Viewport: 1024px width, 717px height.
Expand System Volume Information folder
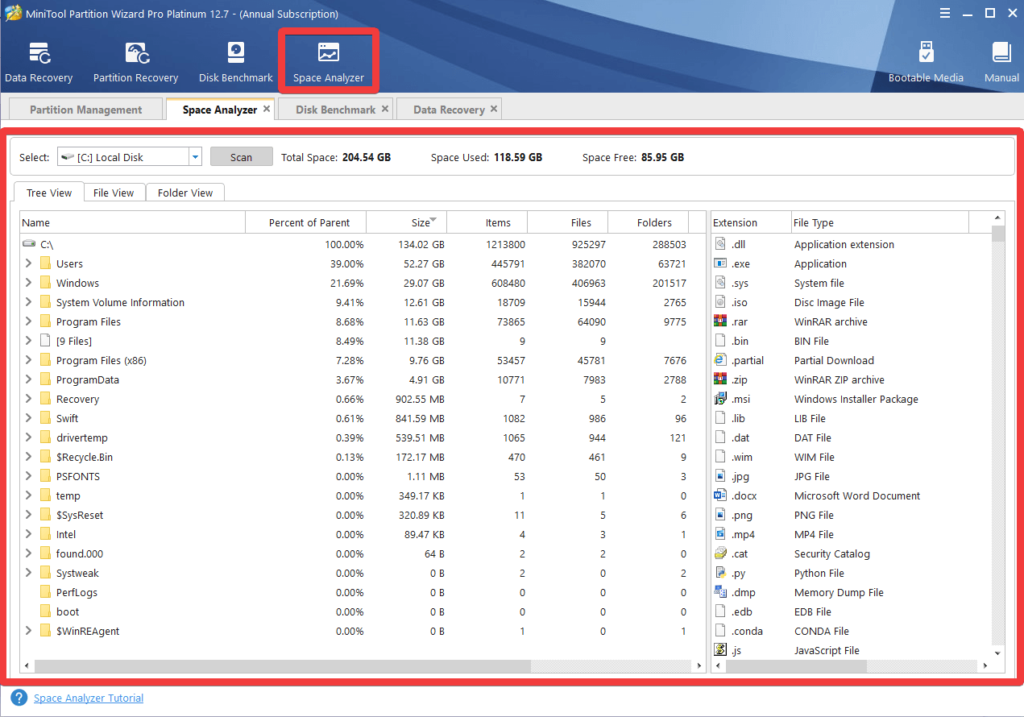(x=28, y=302)
